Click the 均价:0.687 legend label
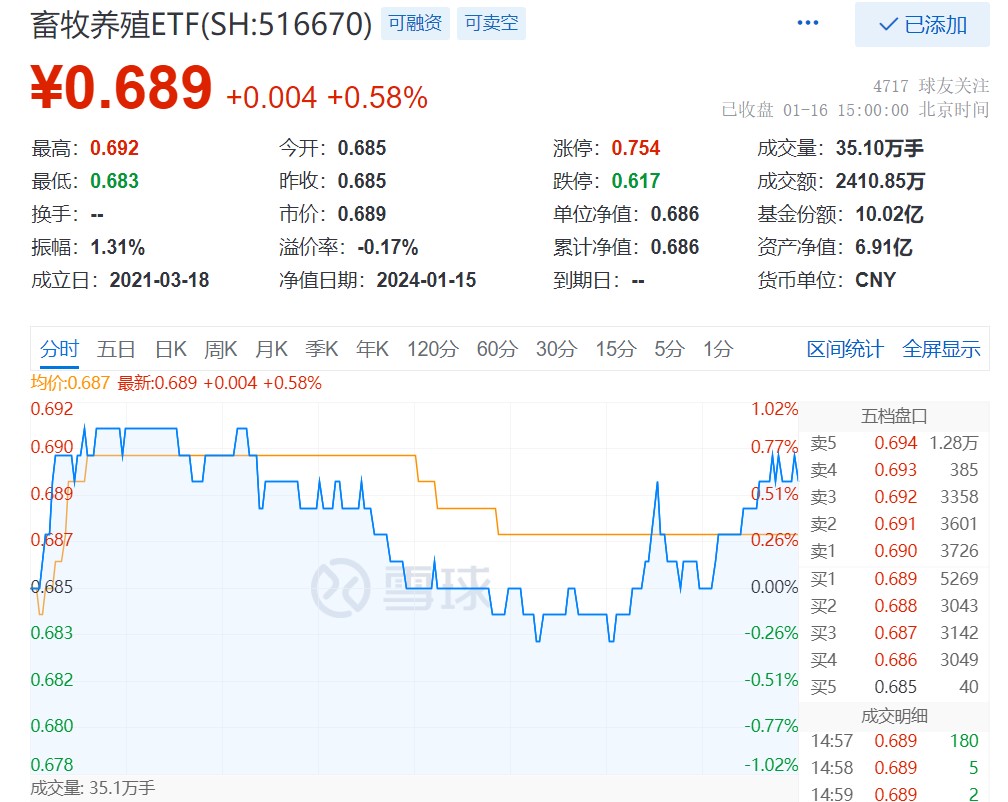 [x=70, y=383]
